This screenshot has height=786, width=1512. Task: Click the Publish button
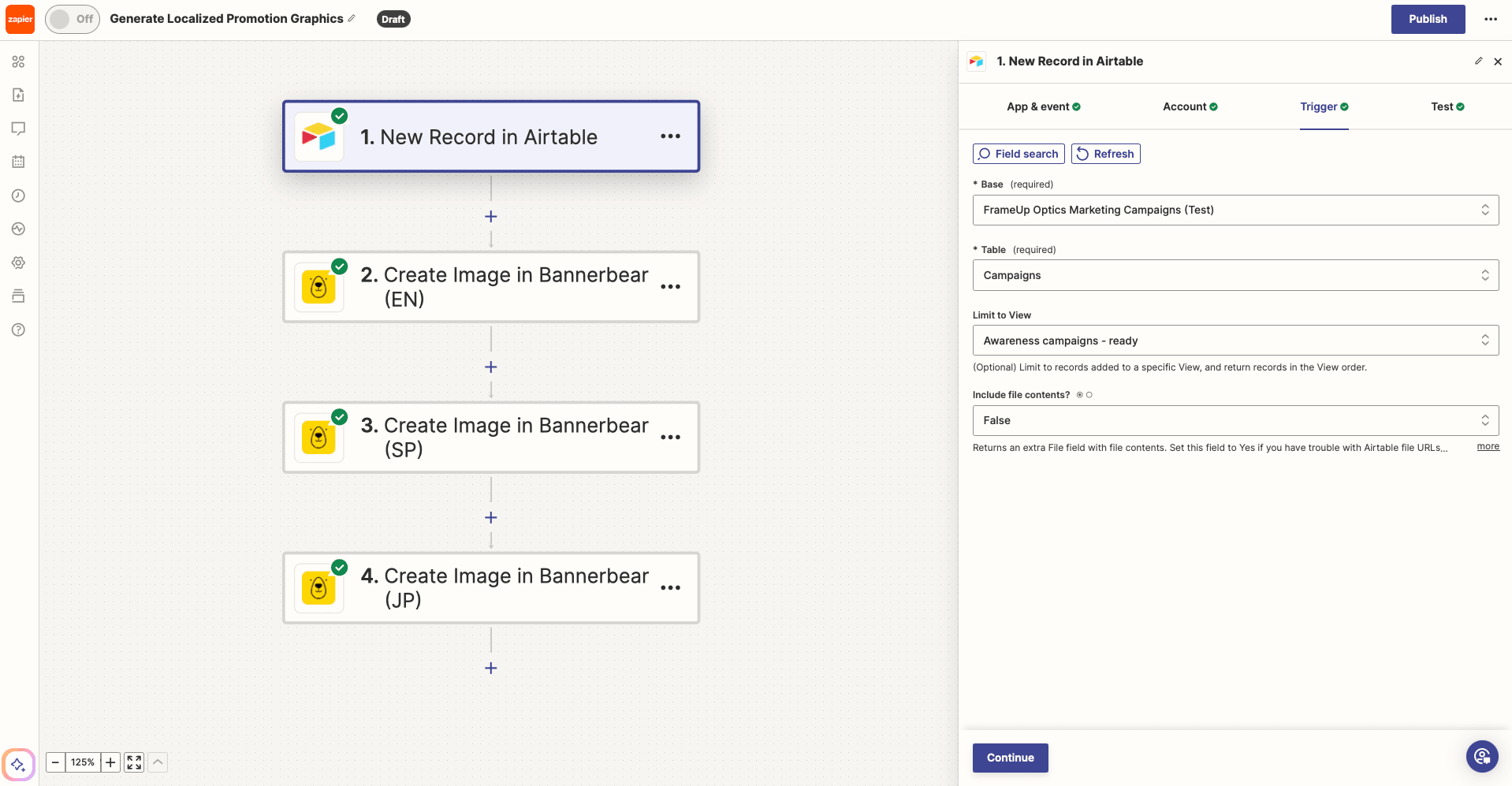[x=1427, y=19]
